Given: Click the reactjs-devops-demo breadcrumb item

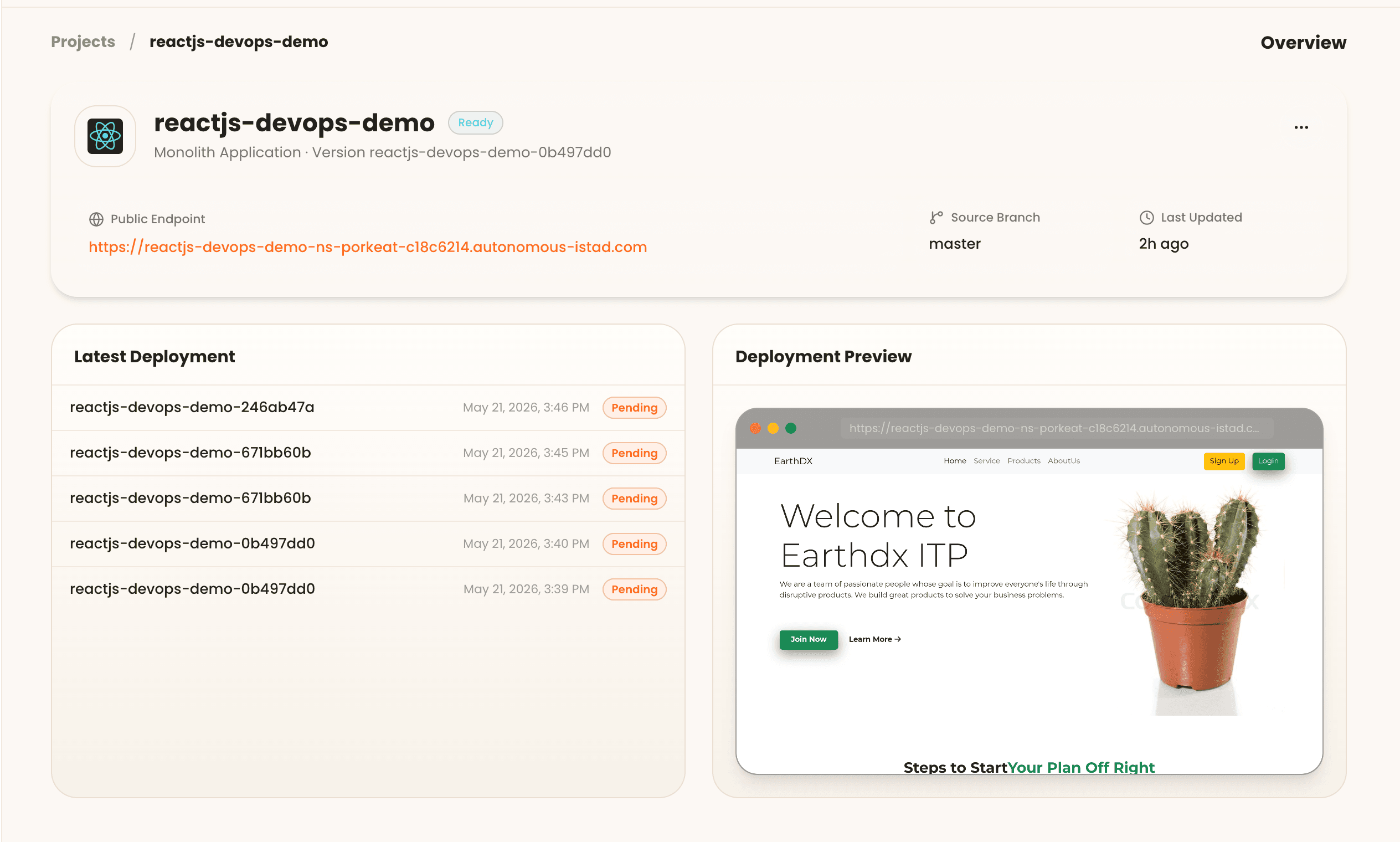Looking at the screenshot, I should point(238,42).
